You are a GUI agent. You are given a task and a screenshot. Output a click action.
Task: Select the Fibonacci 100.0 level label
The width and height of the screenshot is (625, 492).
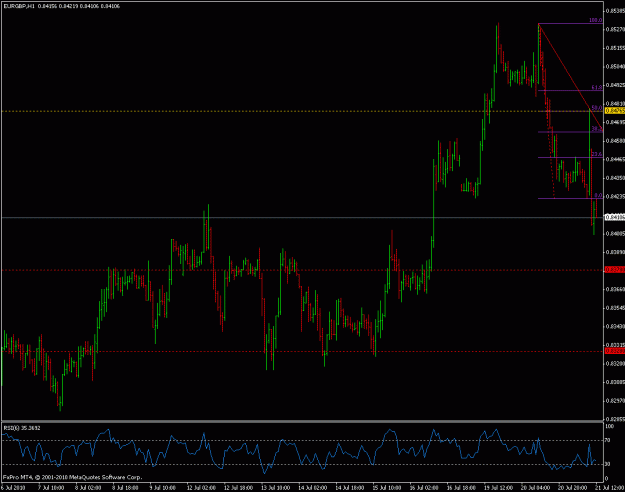(x=596, y=20)
